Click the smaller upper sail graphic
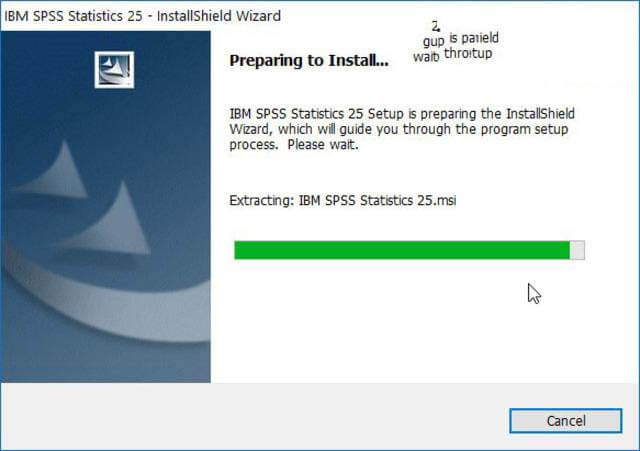The height and width of the screenshot is (451, 640). [x=55, y=171]
